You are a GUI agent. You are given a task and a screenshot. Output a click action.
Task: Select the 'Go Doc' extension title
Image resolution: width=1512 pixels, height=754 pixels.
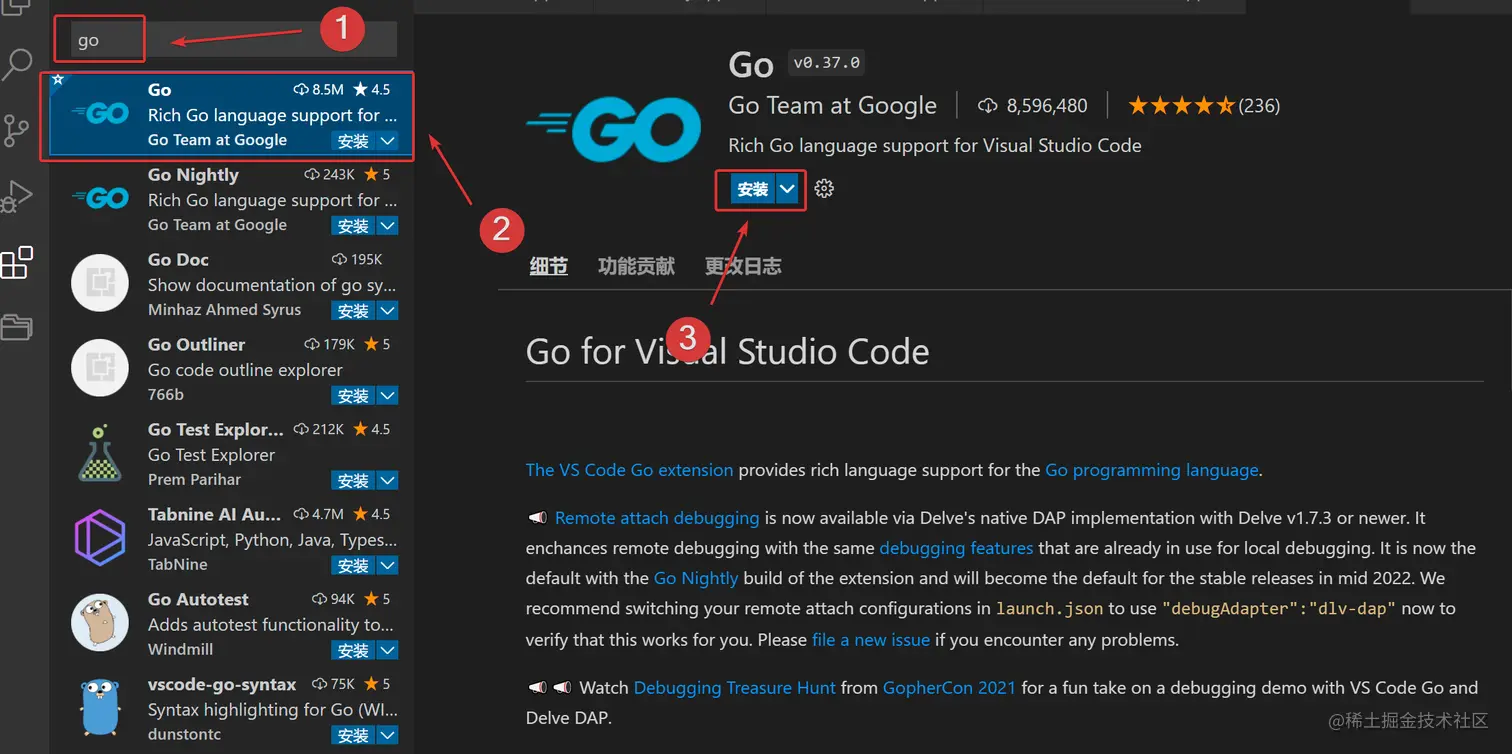pyautogui.click(x=178, y=260)
